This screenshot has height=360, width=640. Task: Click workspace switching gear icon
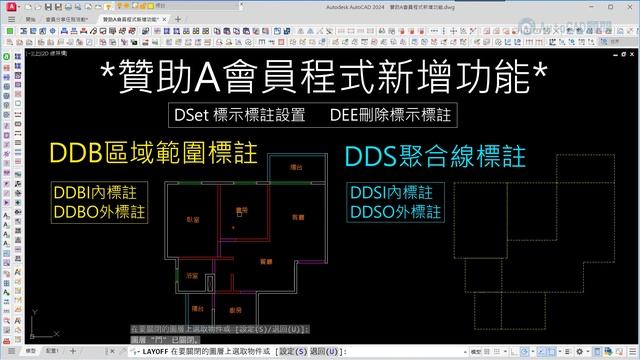pos(579,351)
